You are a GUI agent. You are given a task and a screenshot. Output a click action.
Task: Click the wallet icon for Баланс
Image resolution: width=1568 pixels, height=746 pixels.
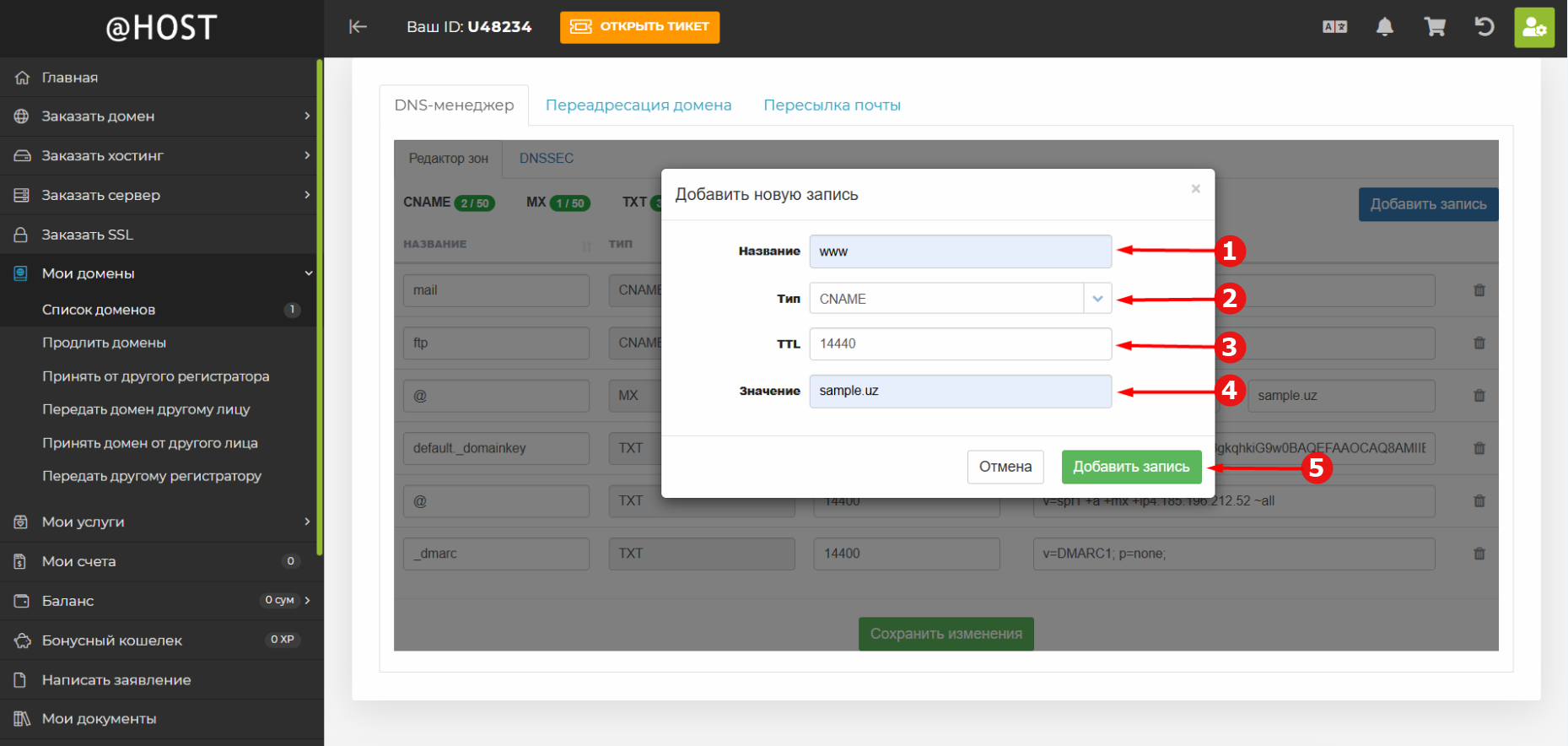coord(22,601)
